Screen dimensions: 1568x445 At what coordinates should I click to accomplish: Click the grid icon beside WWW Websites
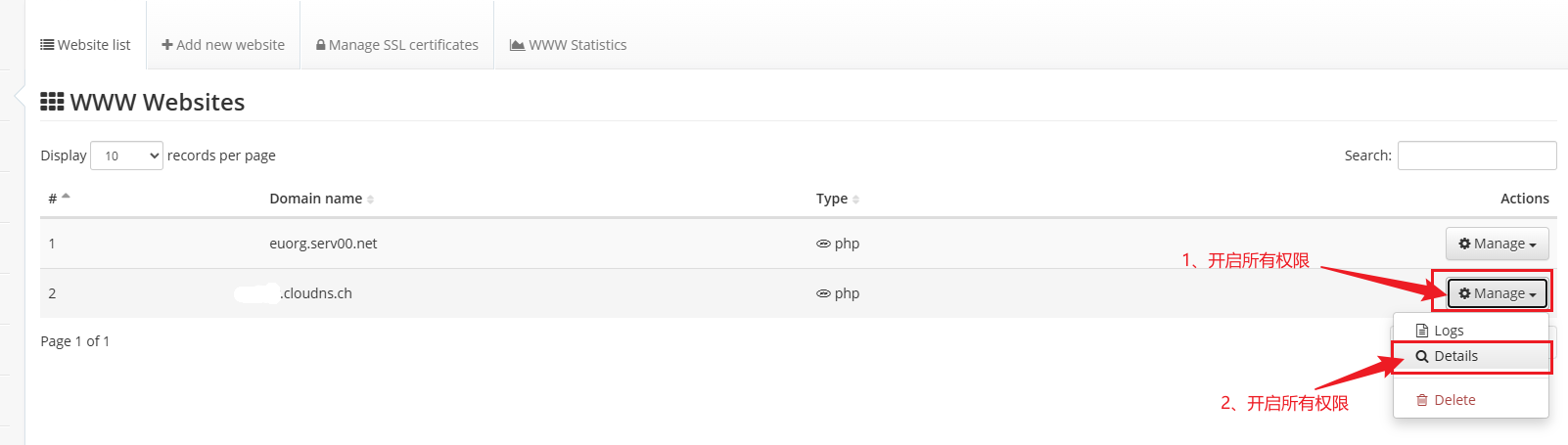pyautogui.click(x=52, y=102)
